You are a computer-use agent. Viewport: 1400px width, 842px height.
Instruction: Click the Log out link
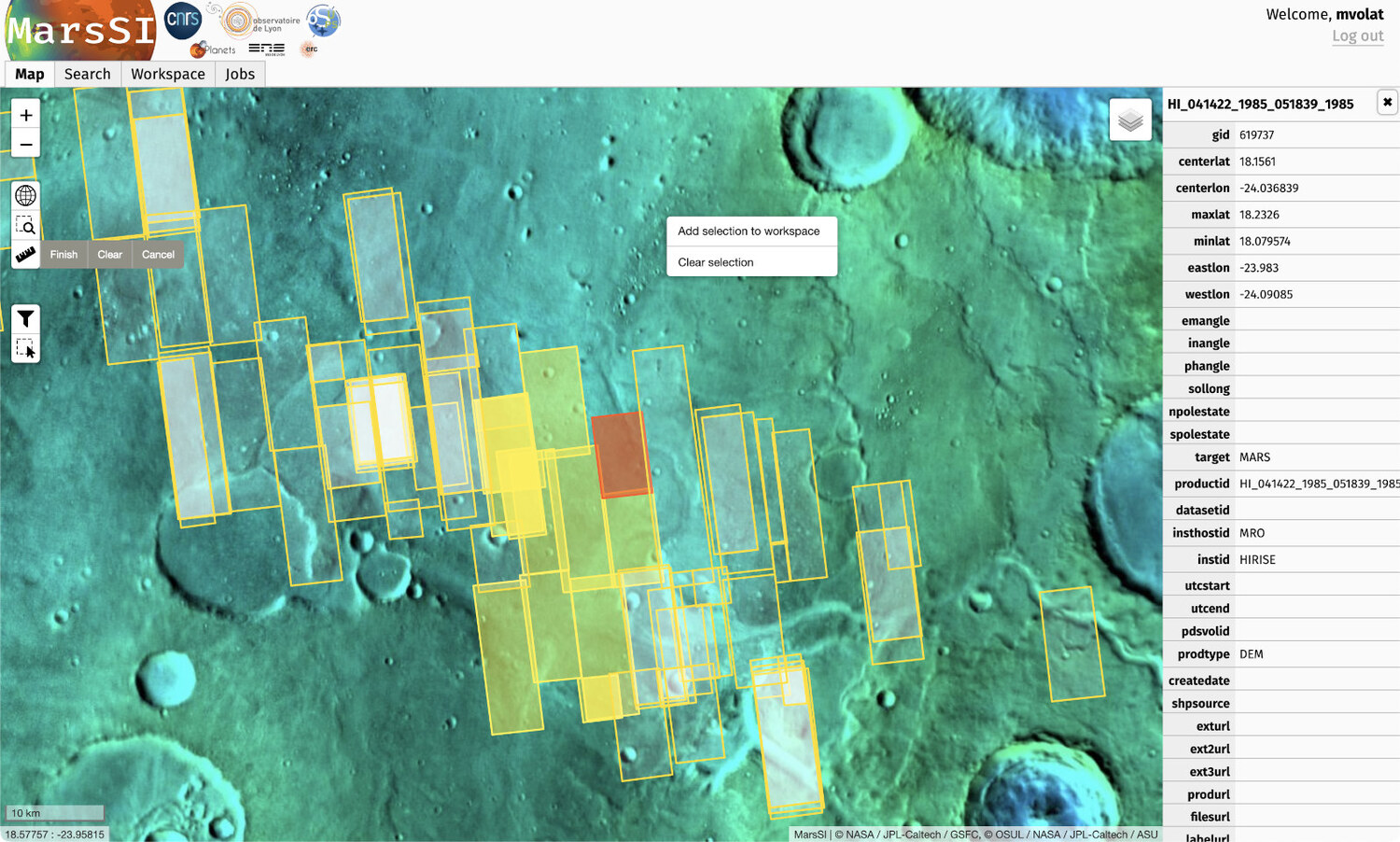pos(1357,36)
